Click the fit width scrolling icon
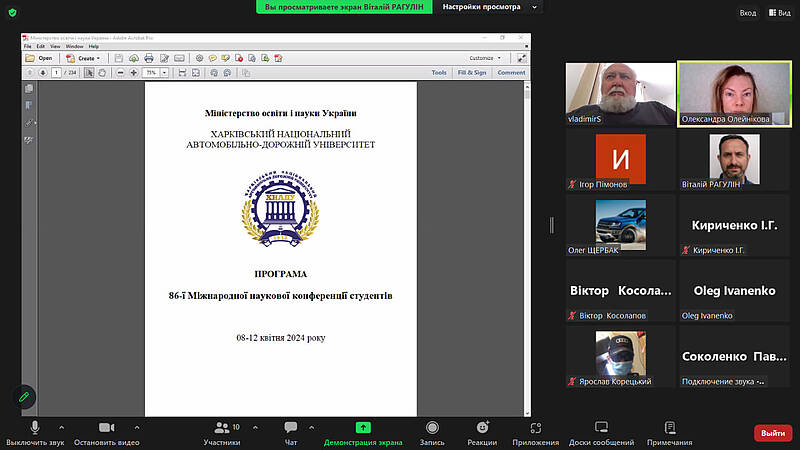 (182, 72)
